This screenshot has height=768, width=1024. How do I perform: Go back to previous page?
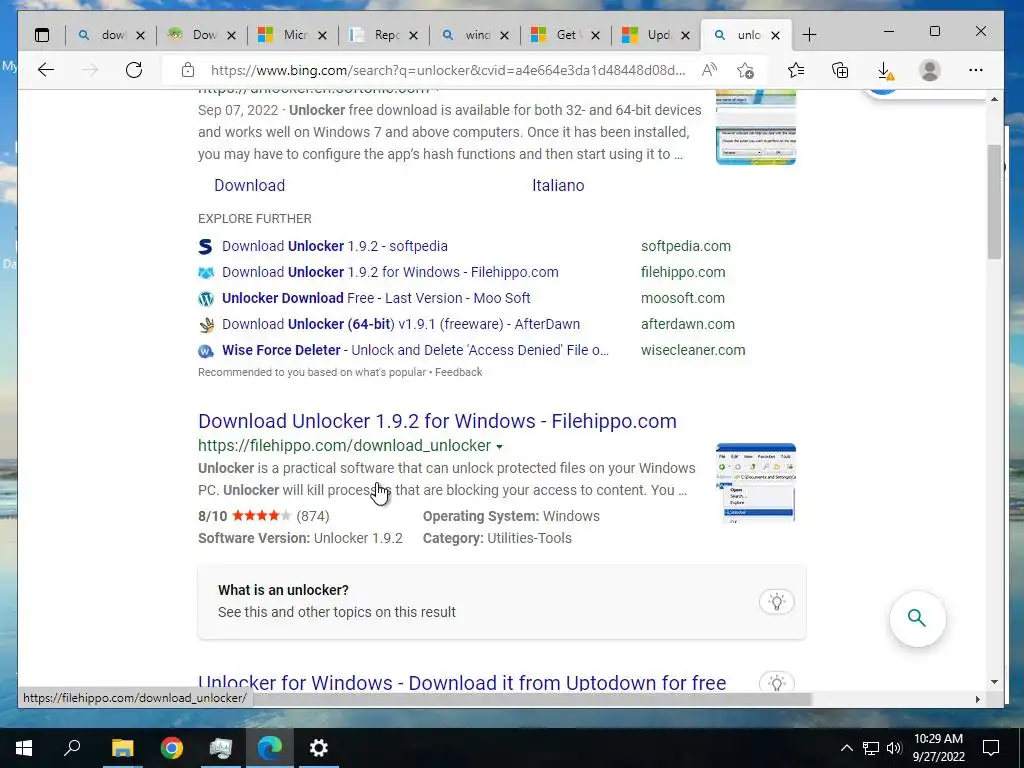46,70
